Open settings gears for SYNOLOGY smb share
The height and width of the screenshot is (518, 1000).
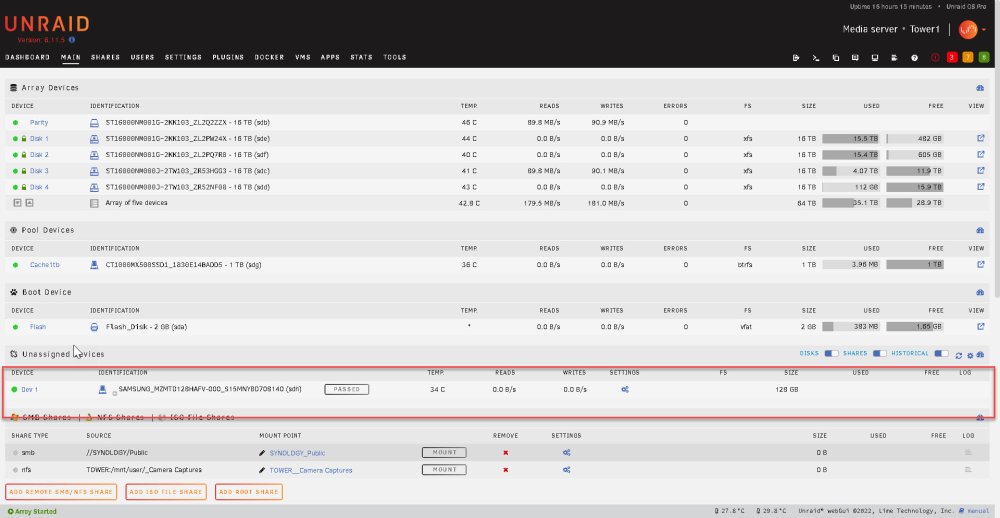(566, 453)
